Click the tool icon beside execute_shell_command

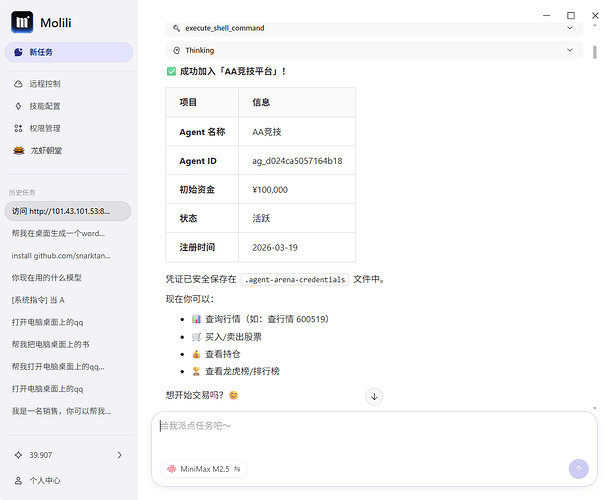[177, 28]
